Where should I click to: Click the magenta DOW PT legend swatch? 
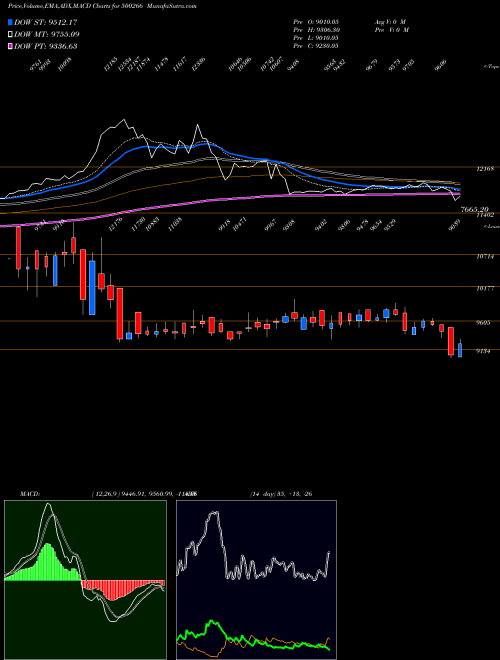point(11,46)
